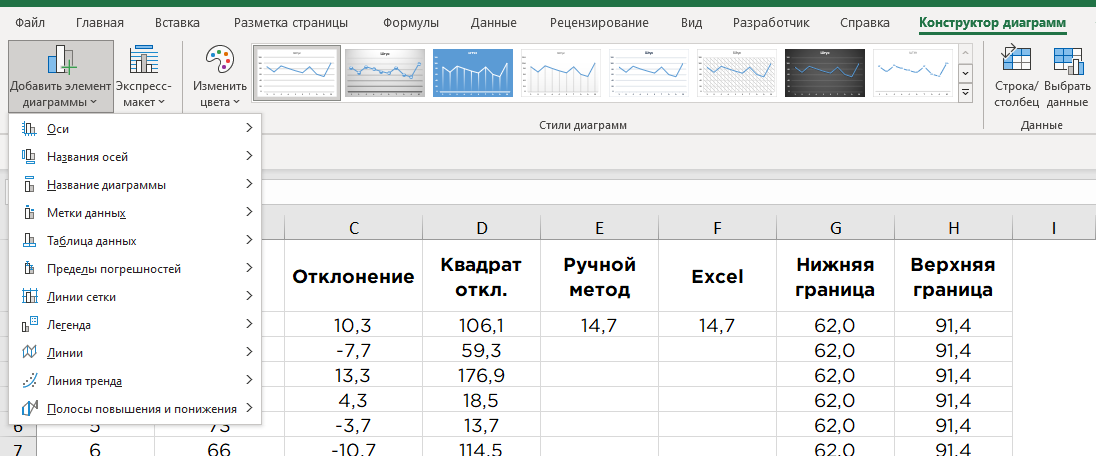This screenshot has height=456, width=1096.
Task: Switch to the Главная tab
Action: click(100, 23)
